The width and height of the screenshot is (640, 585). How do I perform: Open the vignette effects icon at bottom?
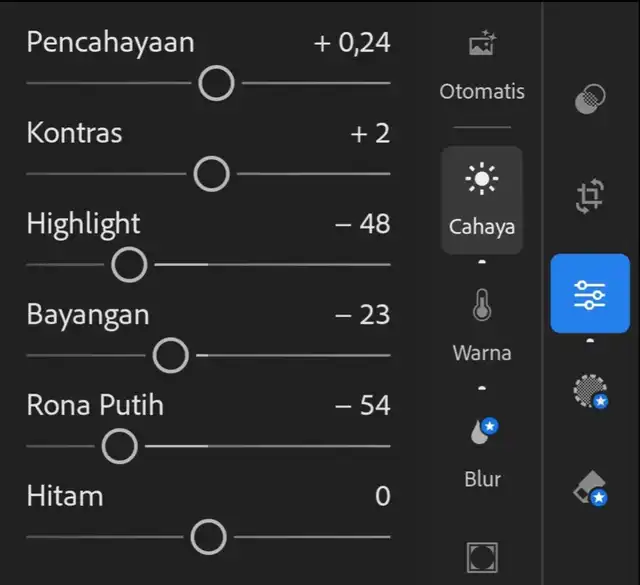pos(482,557)
